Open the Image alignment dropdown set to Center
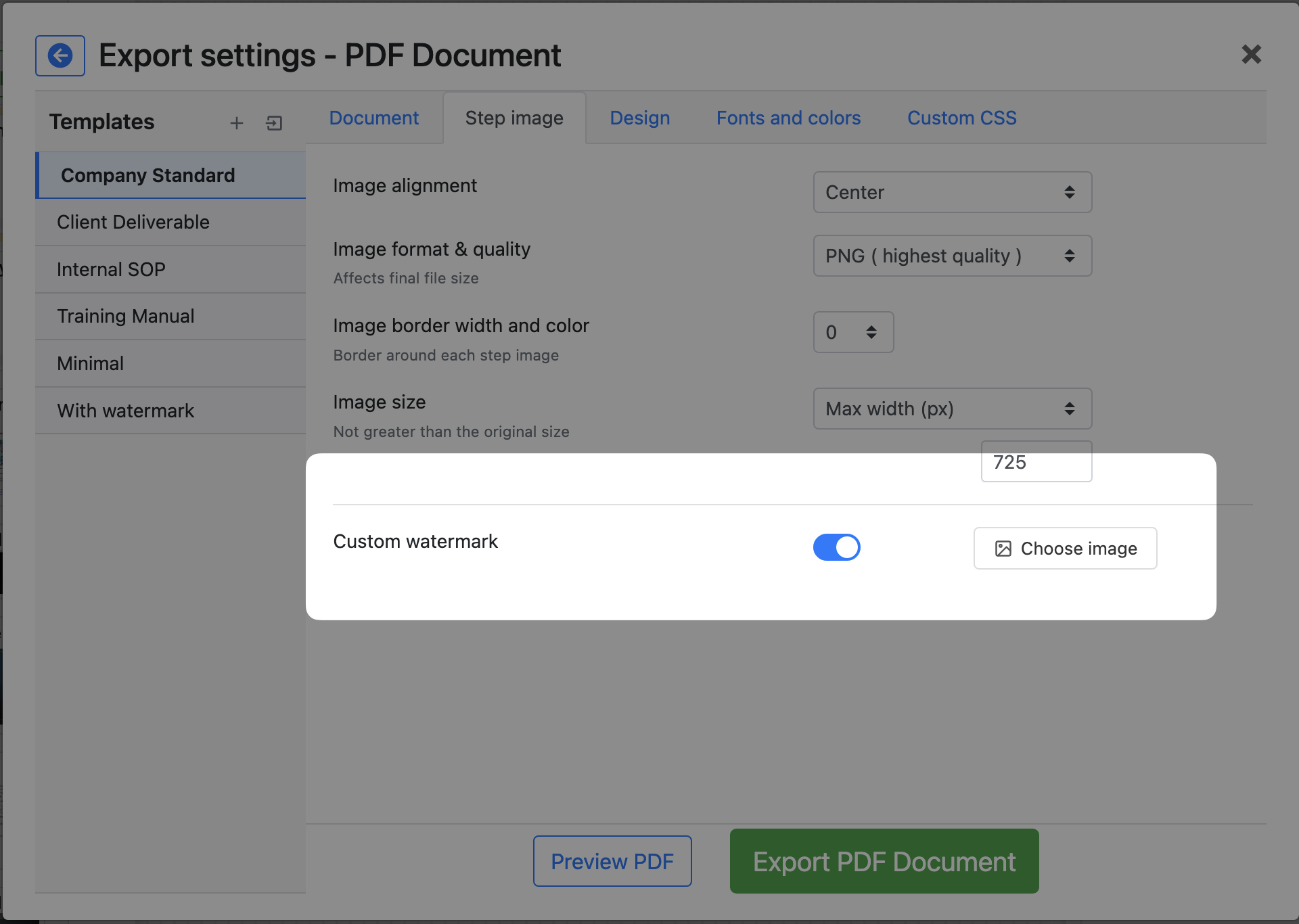The height and width of the screenshot is (924, 1299). point(952,192)
